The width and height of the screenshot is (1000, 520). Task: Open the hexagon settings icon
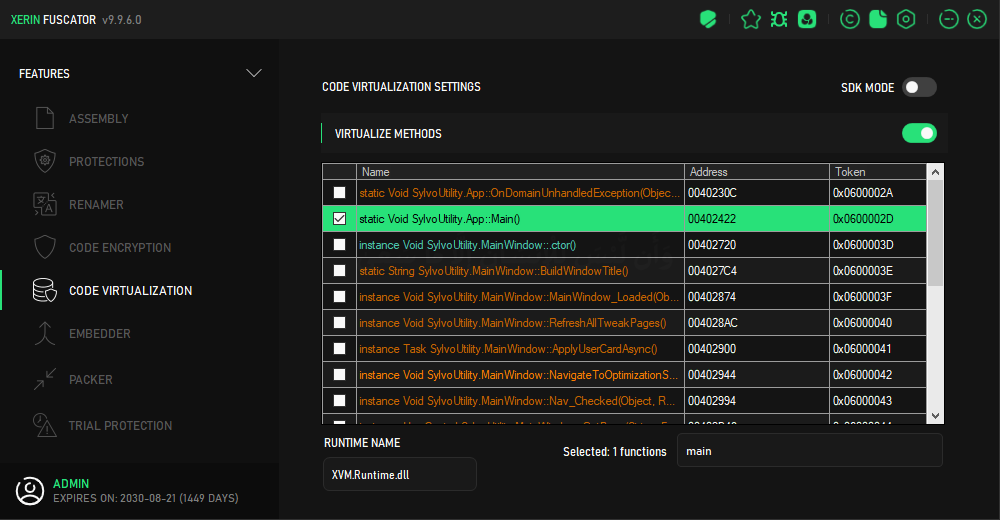(x=906, y=20)
